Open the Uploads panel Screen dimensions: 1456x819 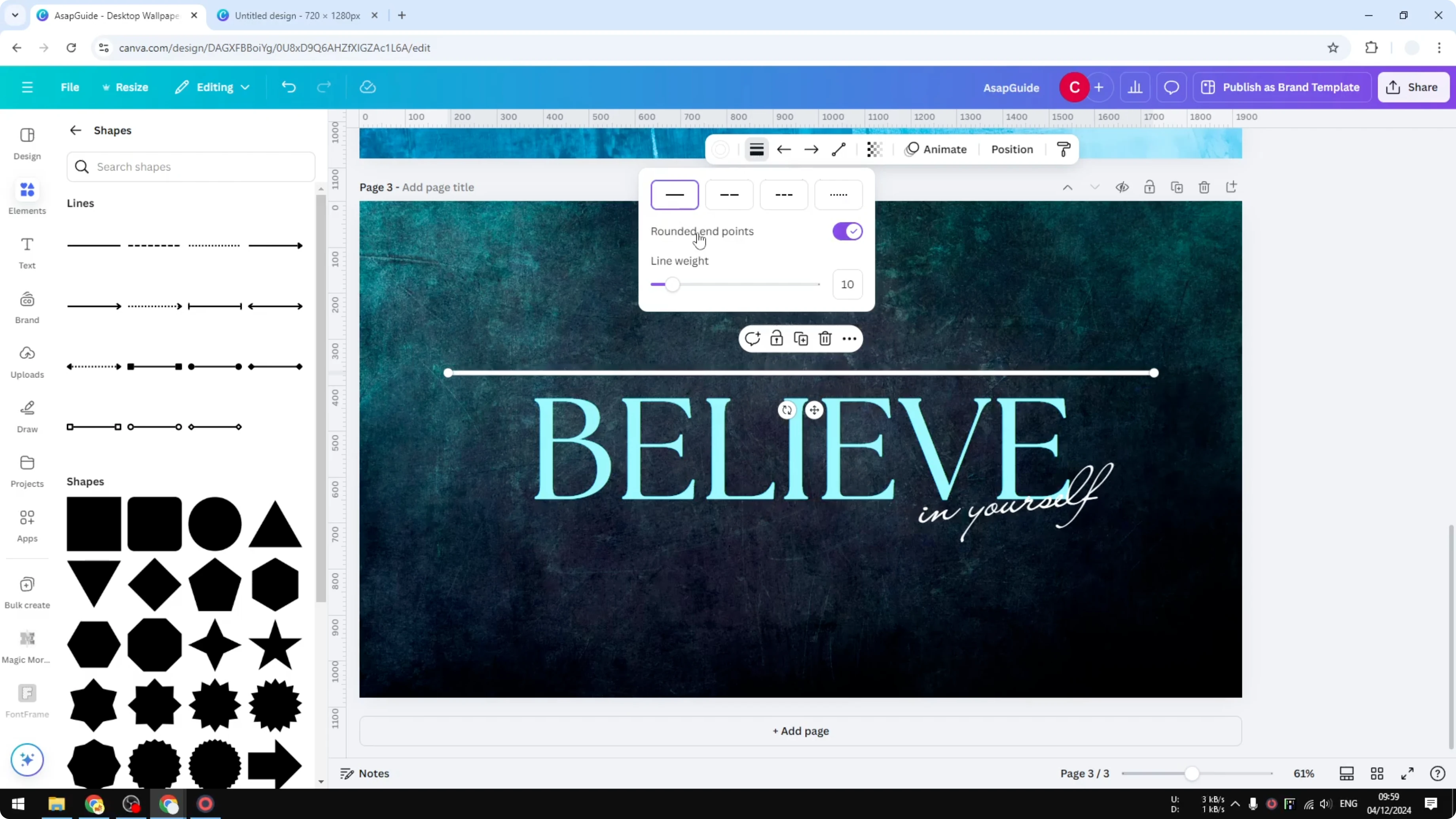27,362
